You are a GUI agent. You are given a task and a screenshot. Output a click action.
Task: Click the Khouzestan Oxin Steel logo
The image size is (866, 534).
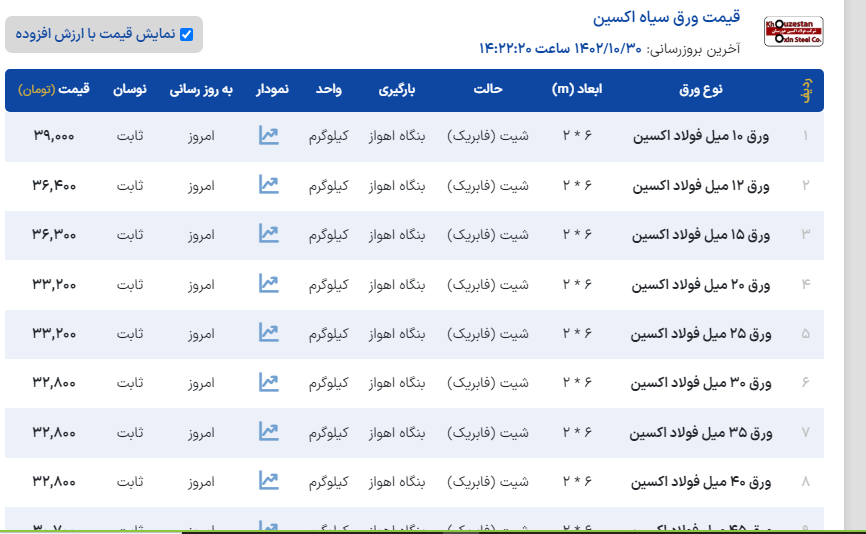click(793, 32)
